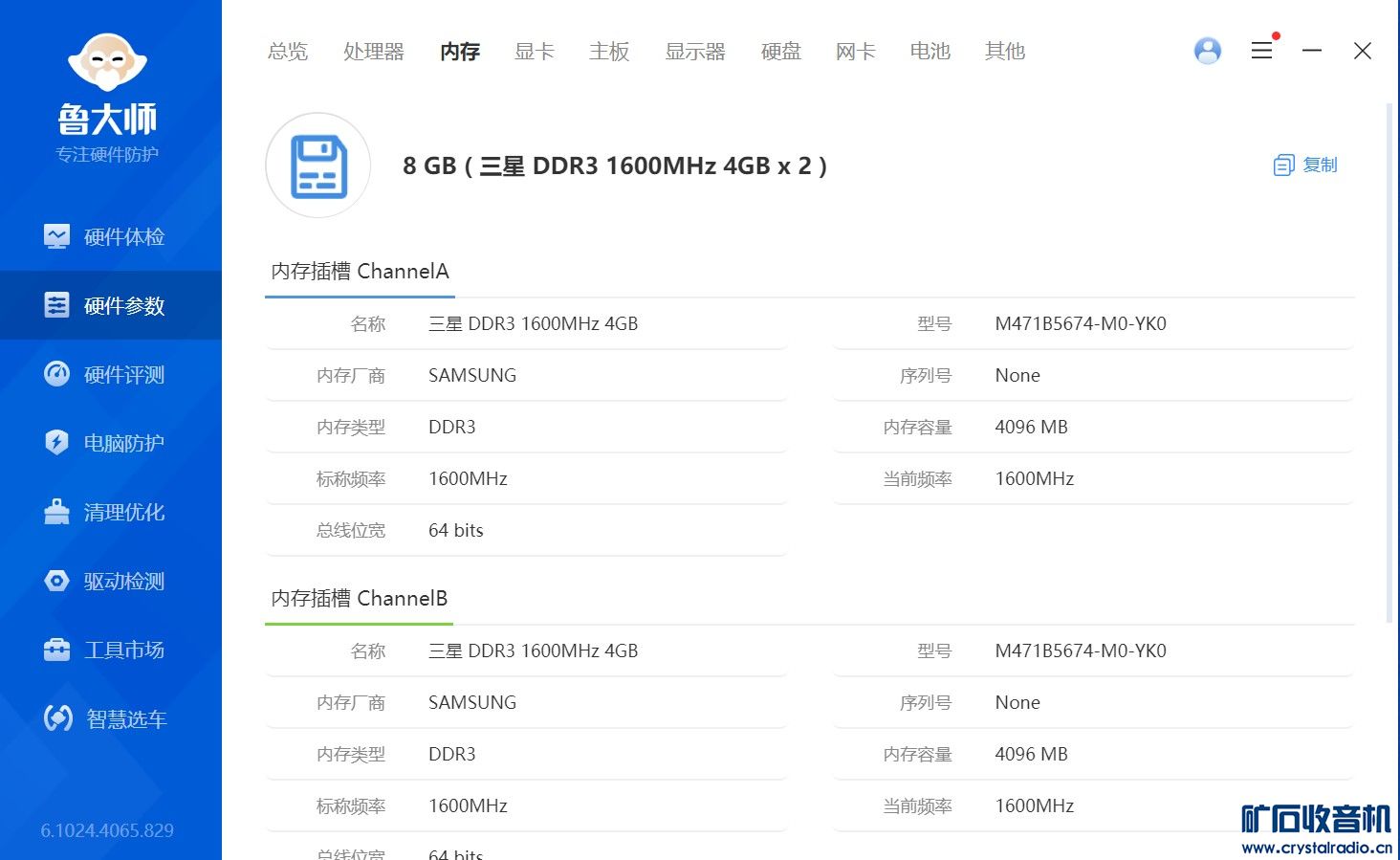Open 硬件评测 gauge icon
This screenshot has width=1400, height=860.
[x=56, y=374]
